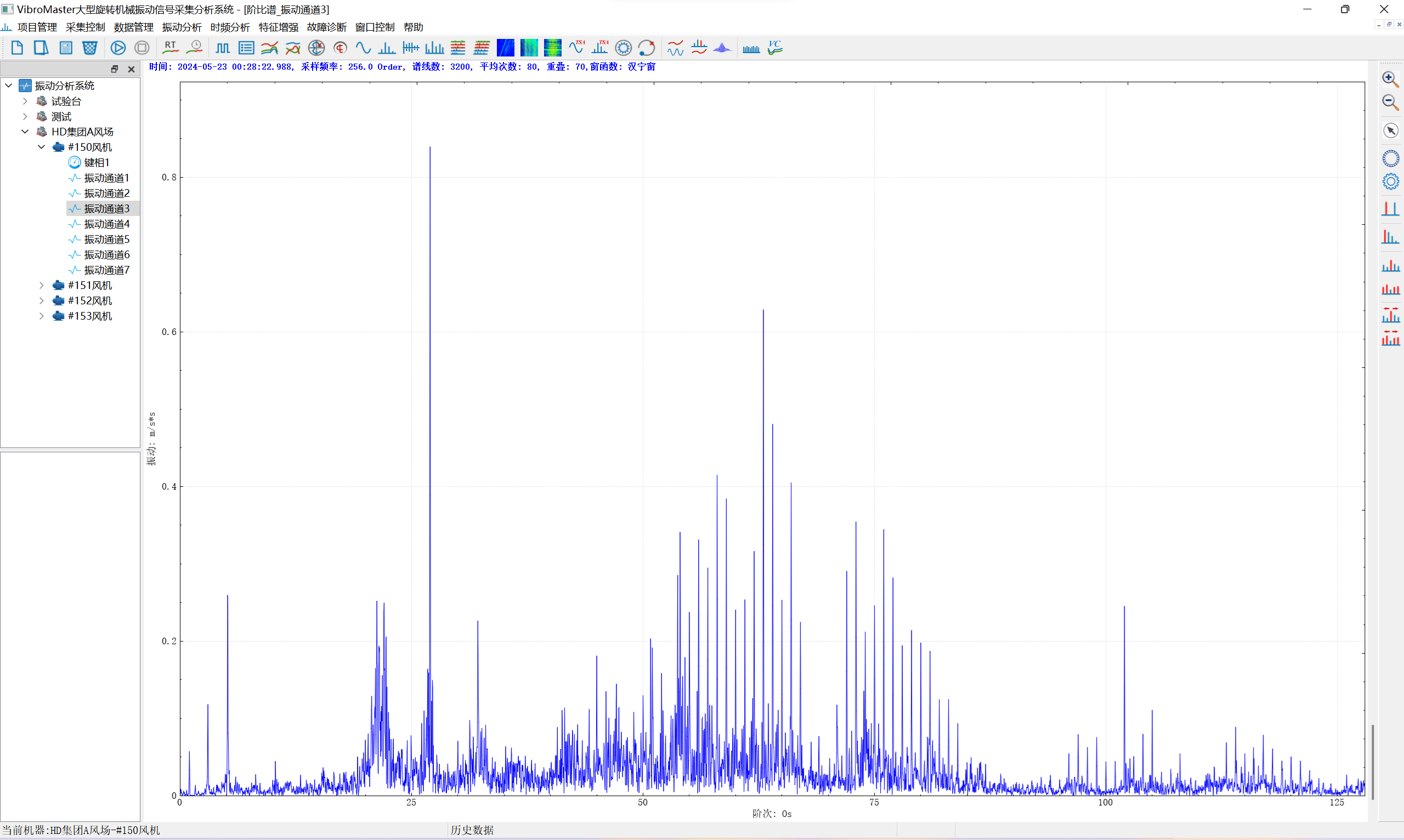Expand the #153风机 node
This screenshot has width=1404, height=840.
pyautogui.click(x=41, y=316)
